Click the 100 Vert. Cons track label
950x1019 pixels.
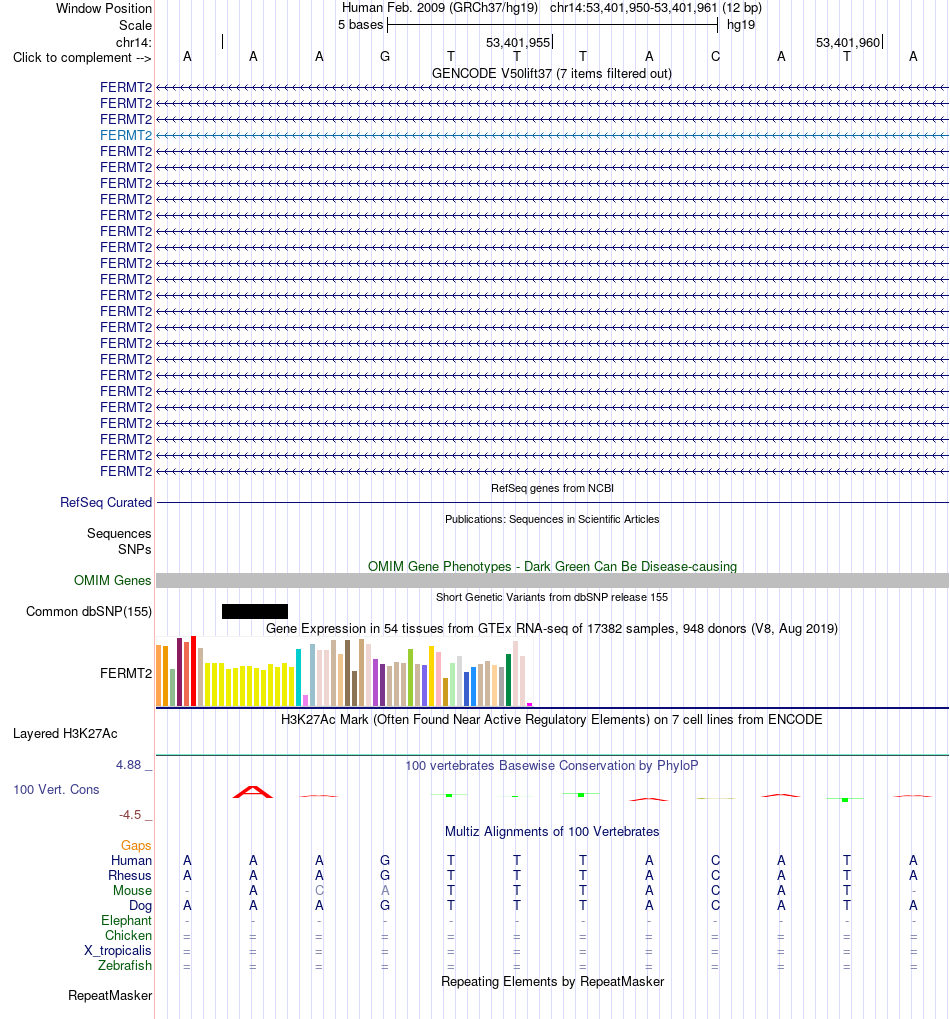pyautogui.click(x=57, y=790)
